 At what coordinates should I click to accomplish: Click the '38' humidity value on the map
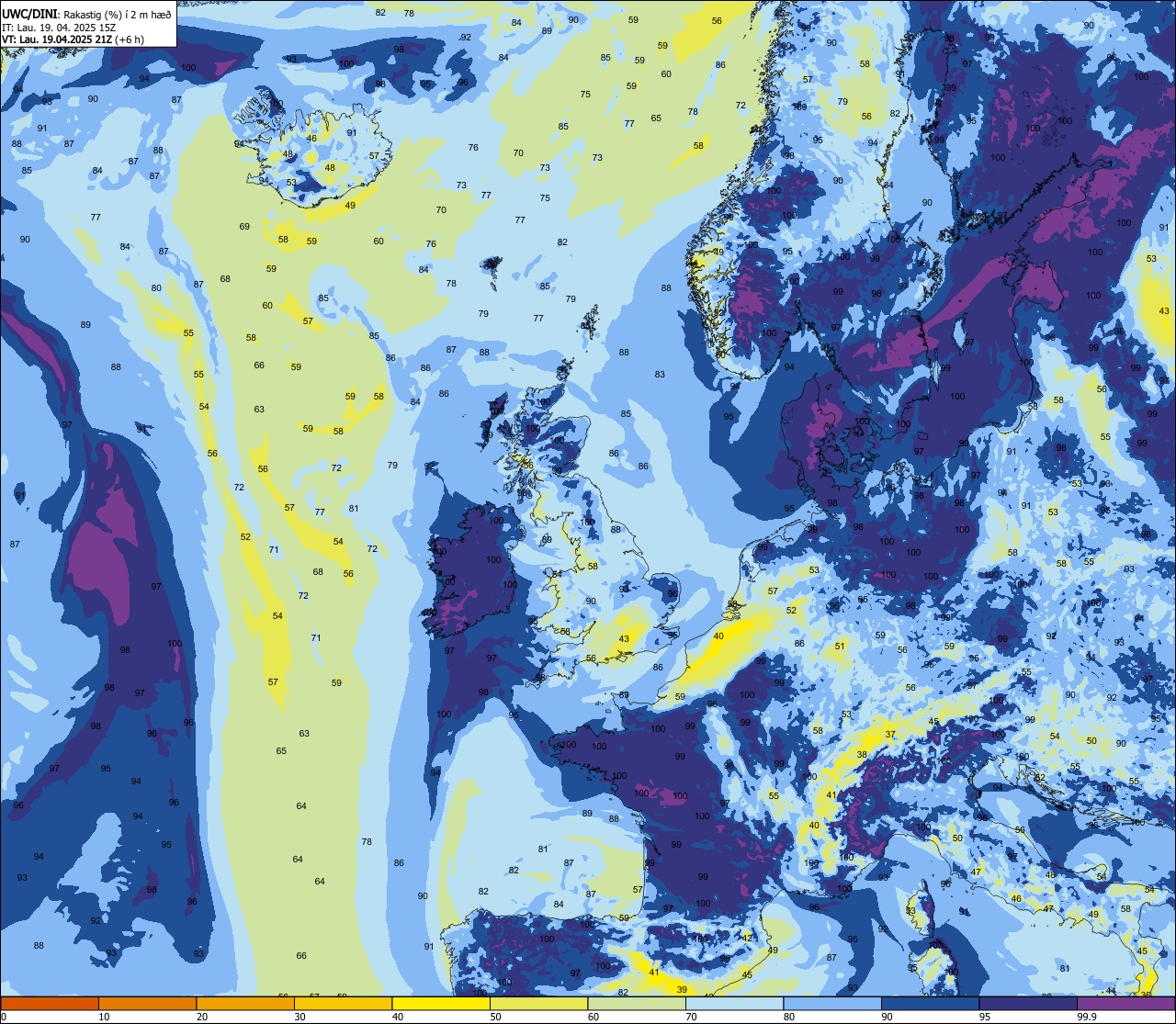[x=862, y=755]
